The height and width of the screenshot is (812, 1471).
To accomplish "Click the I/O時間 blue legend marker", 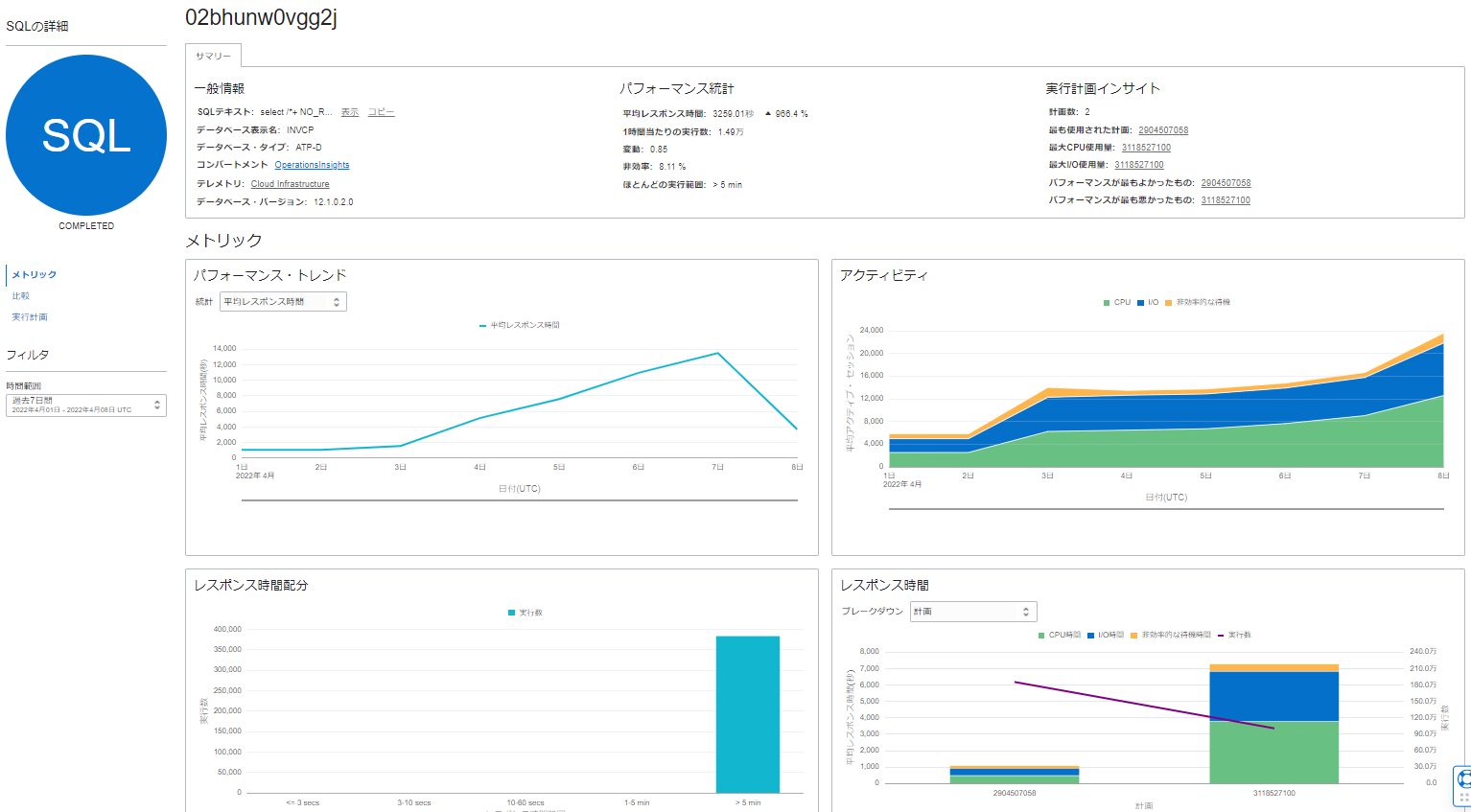I will pos(1091,636).
